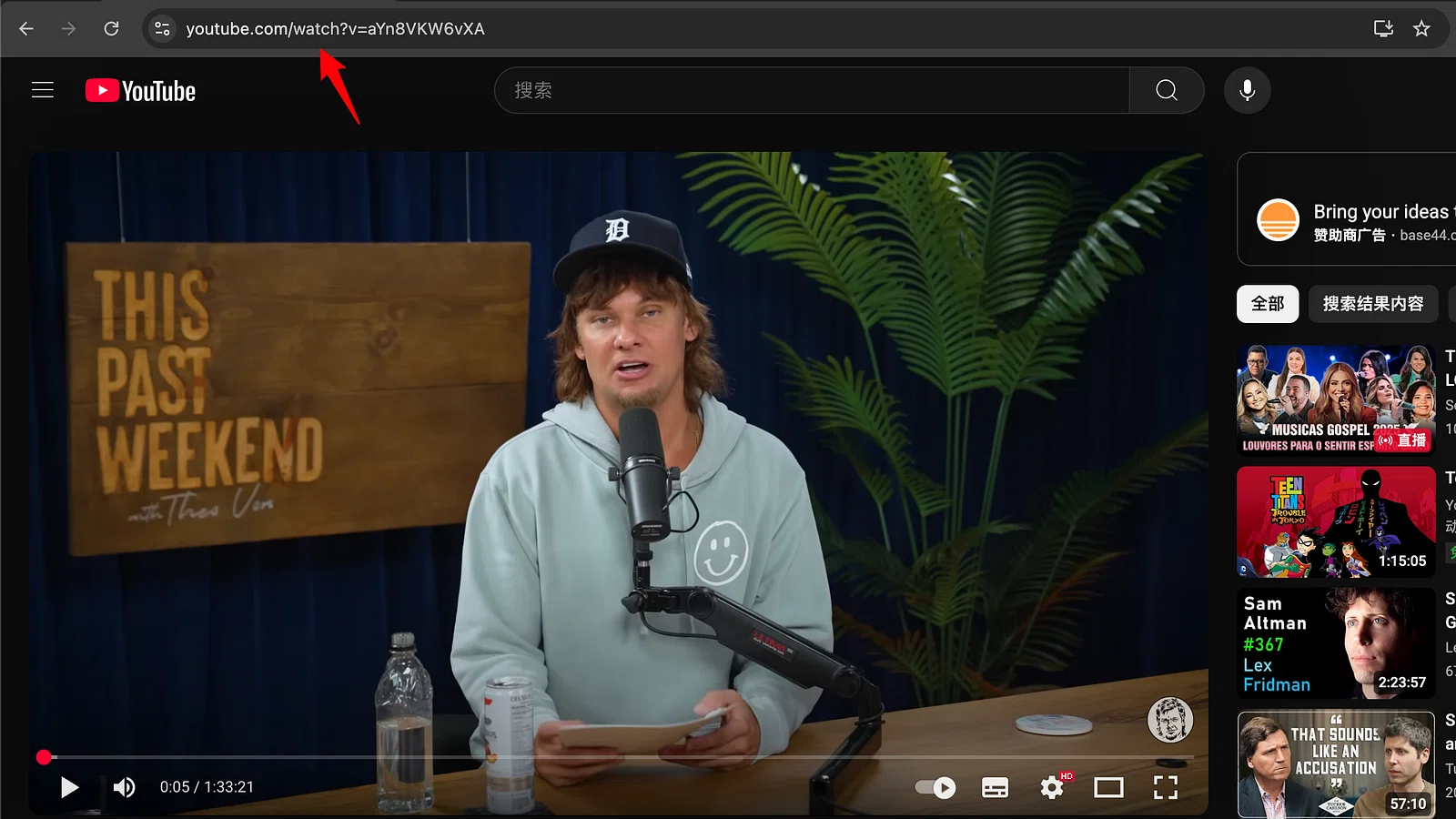
Task: Turn on subtitles with captions button
Action: [x=995, y=787]
